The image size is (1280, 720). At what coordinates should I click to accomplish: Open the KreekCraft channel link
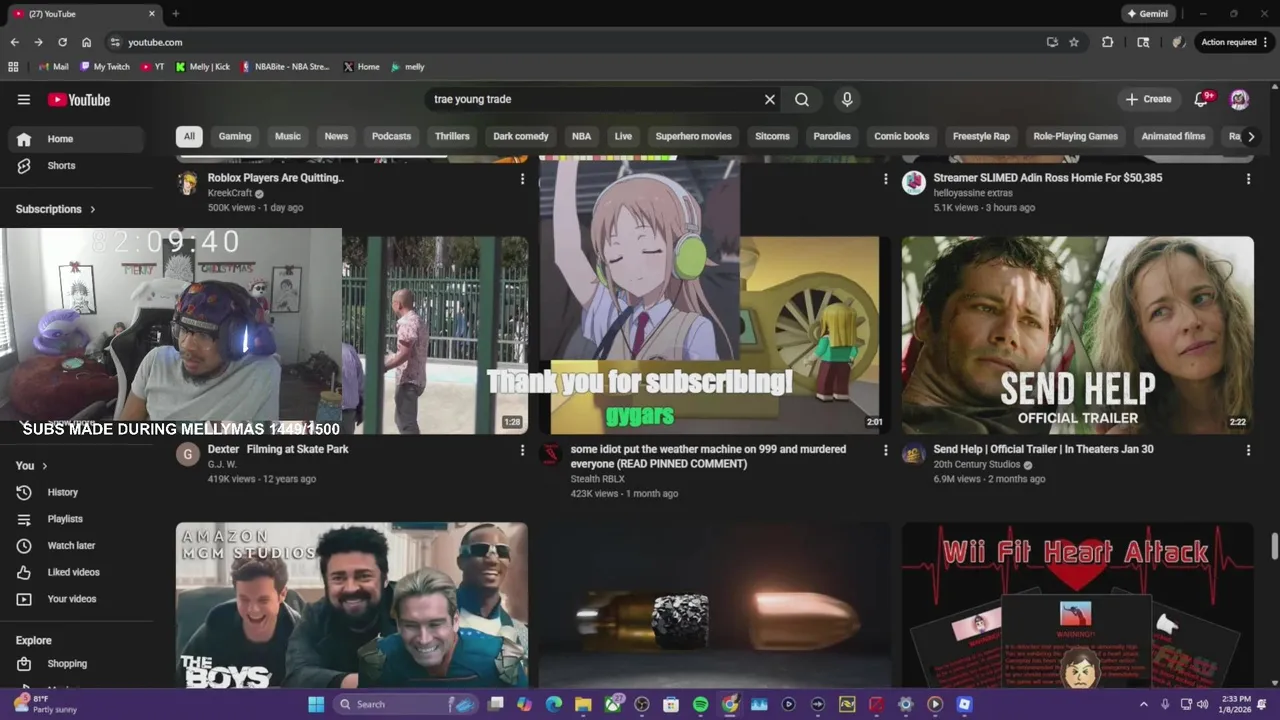[x=230, y=193]
